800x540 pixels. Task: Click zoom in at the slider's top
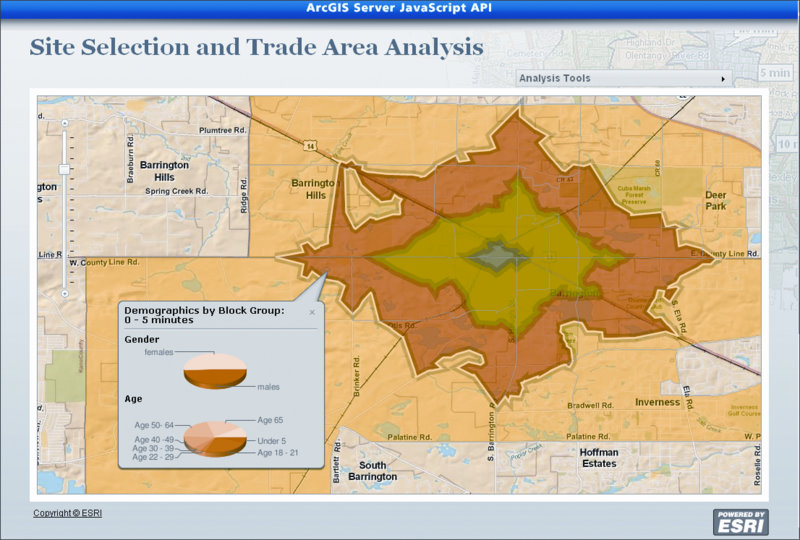pyautogui.click(x=64, y=123)
